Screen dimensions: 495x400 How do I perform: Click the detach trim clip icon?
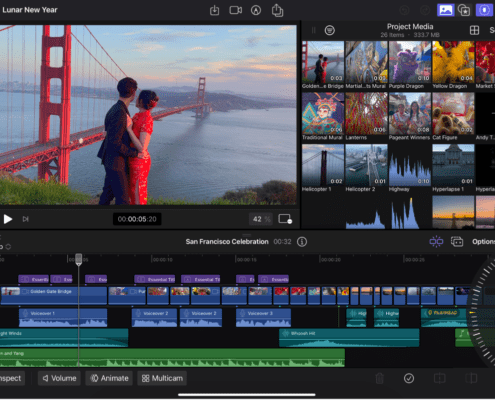471,378
